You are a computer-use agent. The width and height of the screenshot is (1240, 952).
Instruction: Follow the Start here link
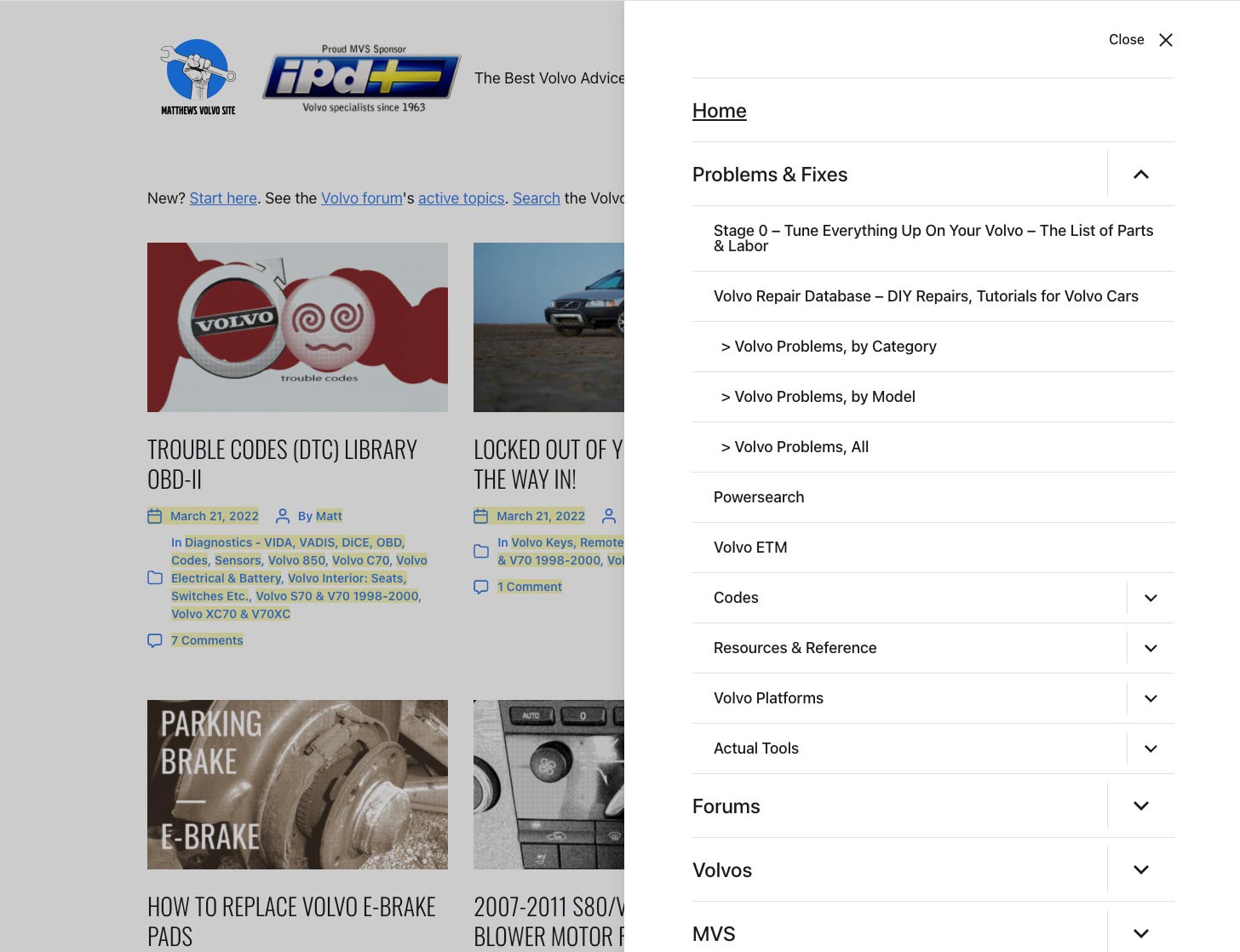pos(223,198)
